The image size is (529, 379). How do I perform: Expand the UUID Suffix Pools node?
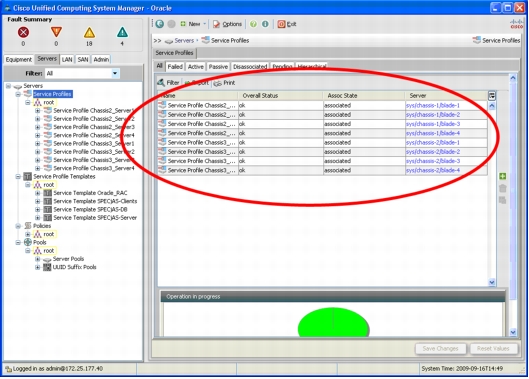point(38,267)
